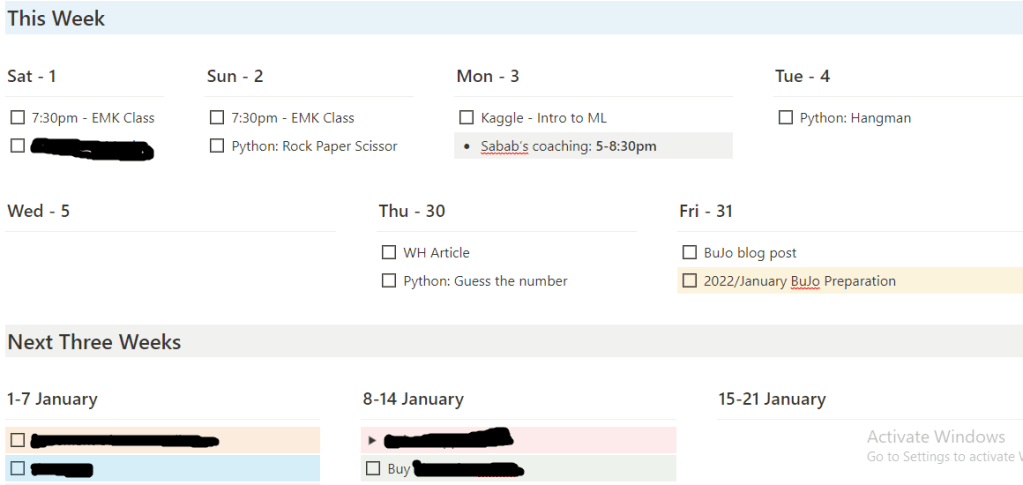The width and height of the screenshot is (1023, 485).
Task: Tick Sunday's 7:30pm EMK Class checkbox
Action: coord(217,118)
